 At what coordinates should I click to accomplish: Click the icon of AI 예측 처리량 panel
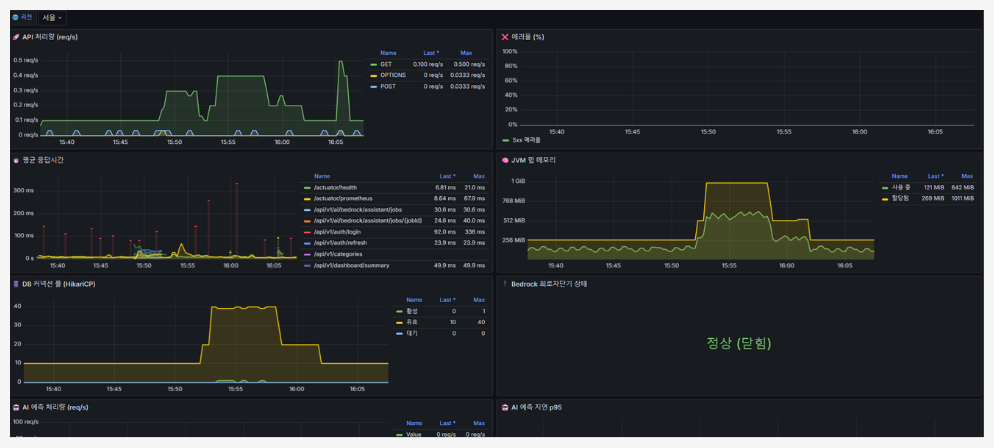coord(16,407)
